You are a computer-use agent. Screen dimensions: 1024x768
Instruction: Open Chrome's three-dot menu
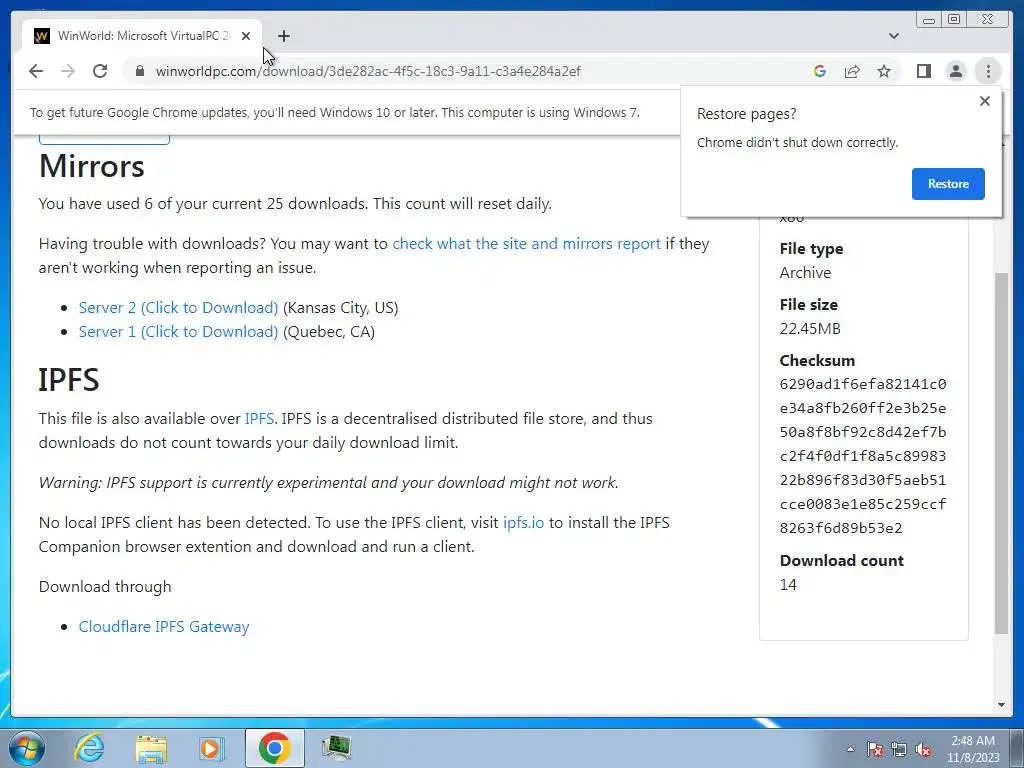click(988, 71)
